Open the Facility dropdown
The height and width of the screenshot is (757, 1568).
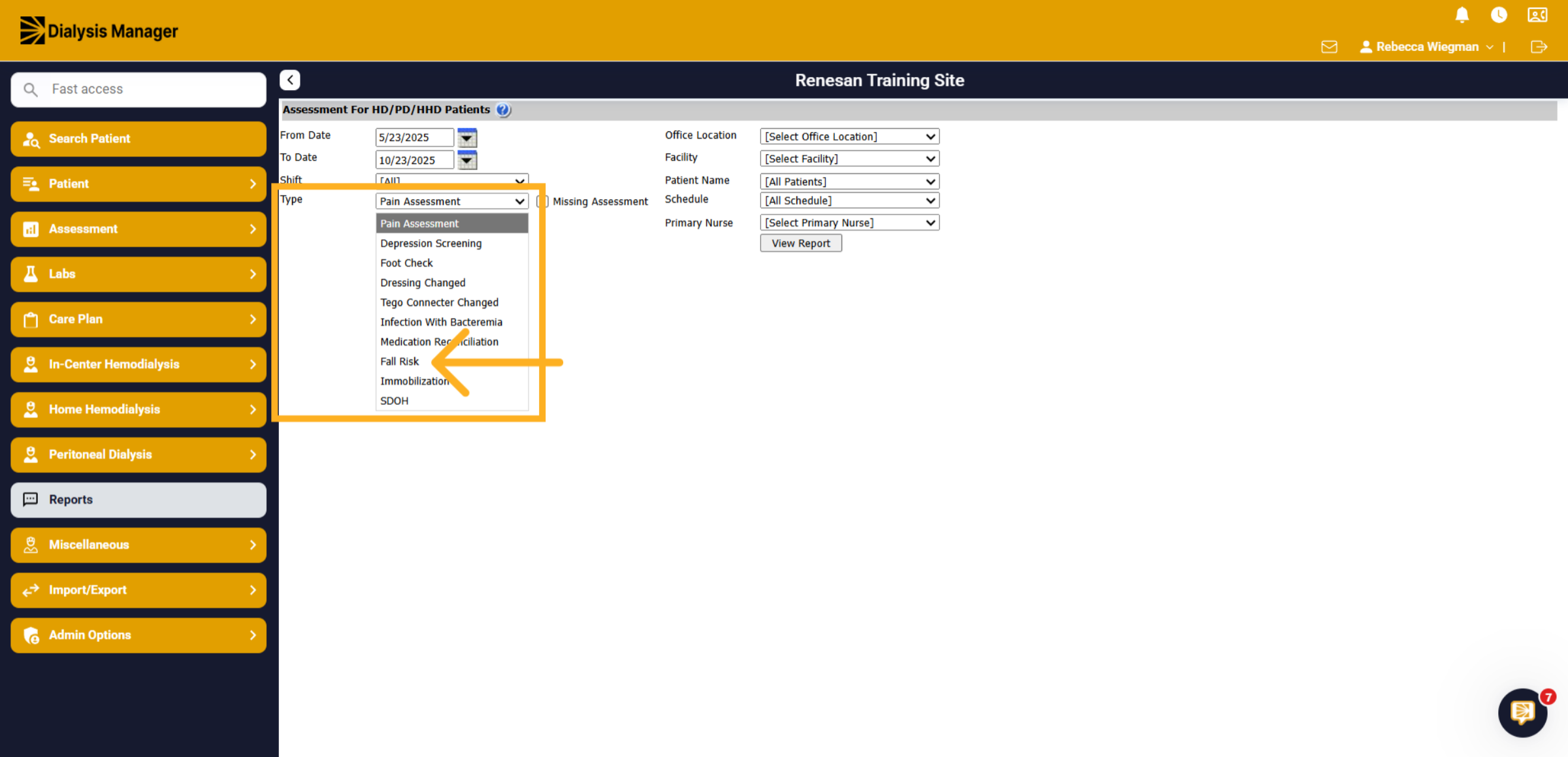tap(849, 159)
